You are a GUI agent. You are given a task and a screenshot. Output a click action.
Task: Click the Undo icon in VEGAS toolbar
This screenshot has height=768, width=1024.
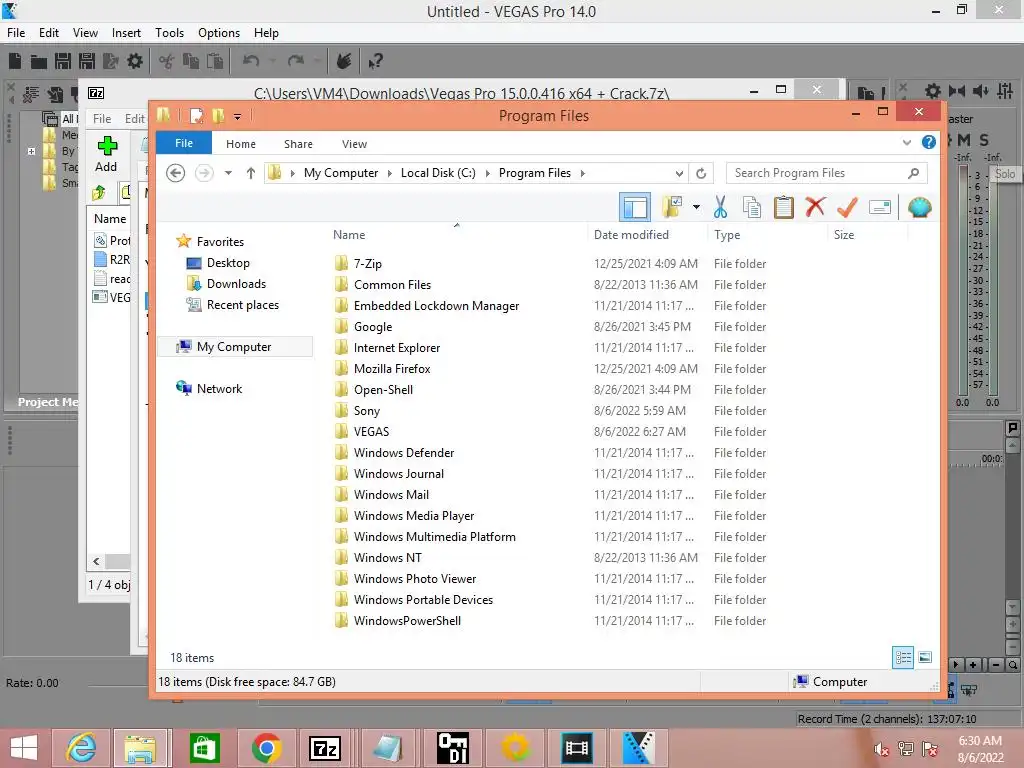click(251, 61)
